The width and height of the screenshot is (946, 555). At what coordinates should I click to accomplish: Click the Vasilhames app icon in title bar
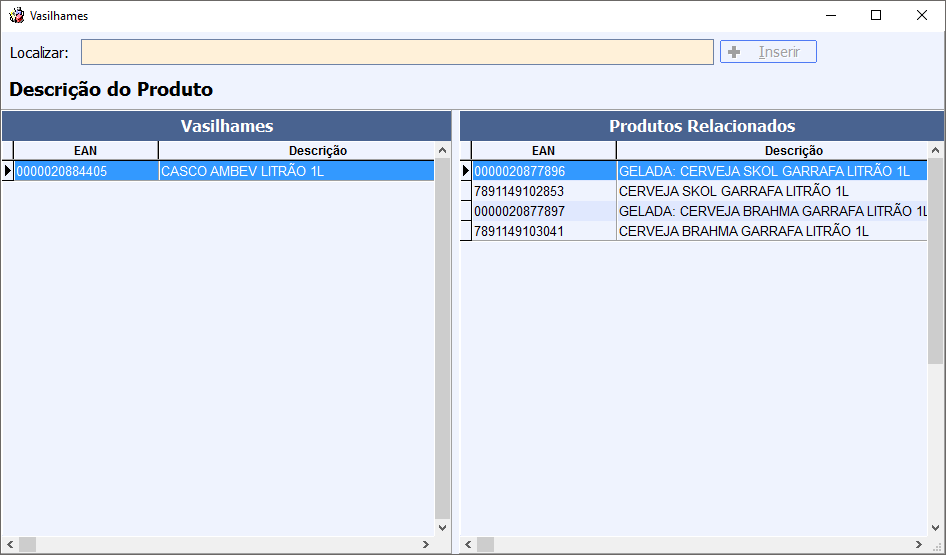[x=16, y=15]
